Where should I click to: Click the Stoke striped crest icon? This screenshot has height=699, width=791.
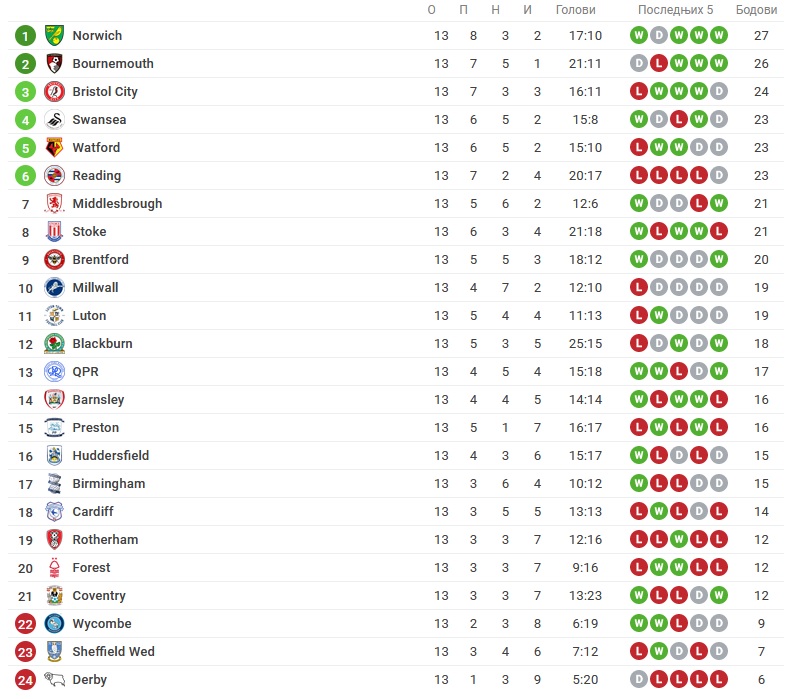[54, 231]
